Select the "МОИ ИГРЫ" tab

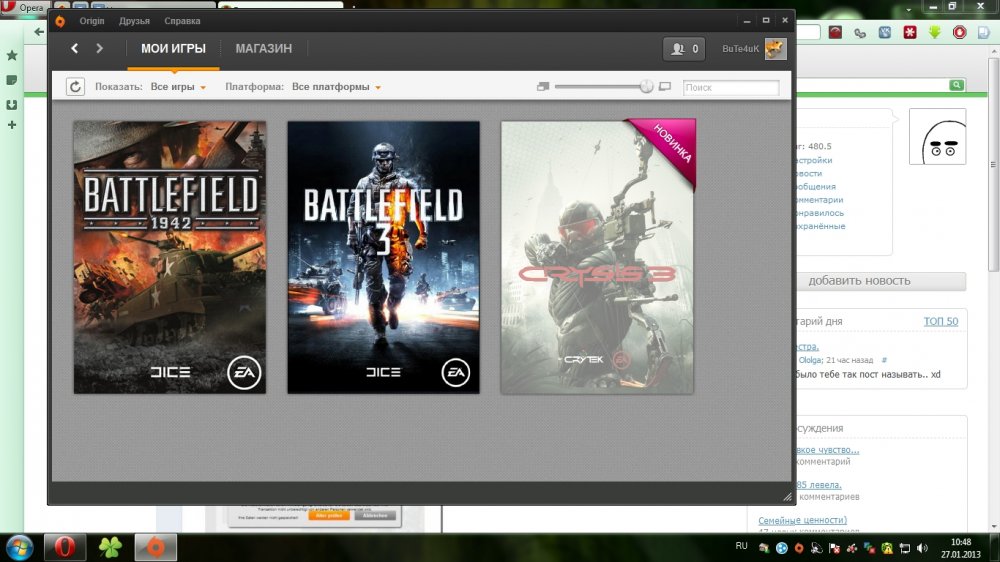click(173, 48)
